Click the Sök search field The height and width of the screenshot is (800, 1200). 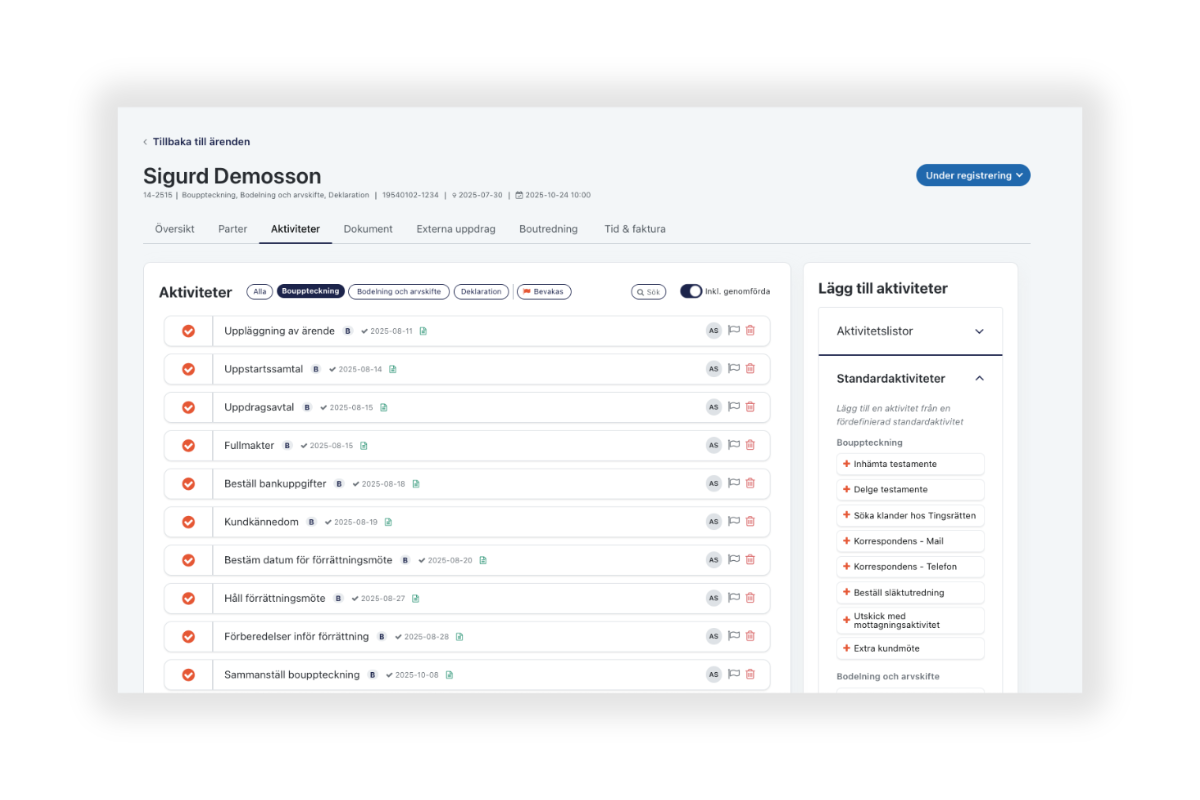click(649, 292)
